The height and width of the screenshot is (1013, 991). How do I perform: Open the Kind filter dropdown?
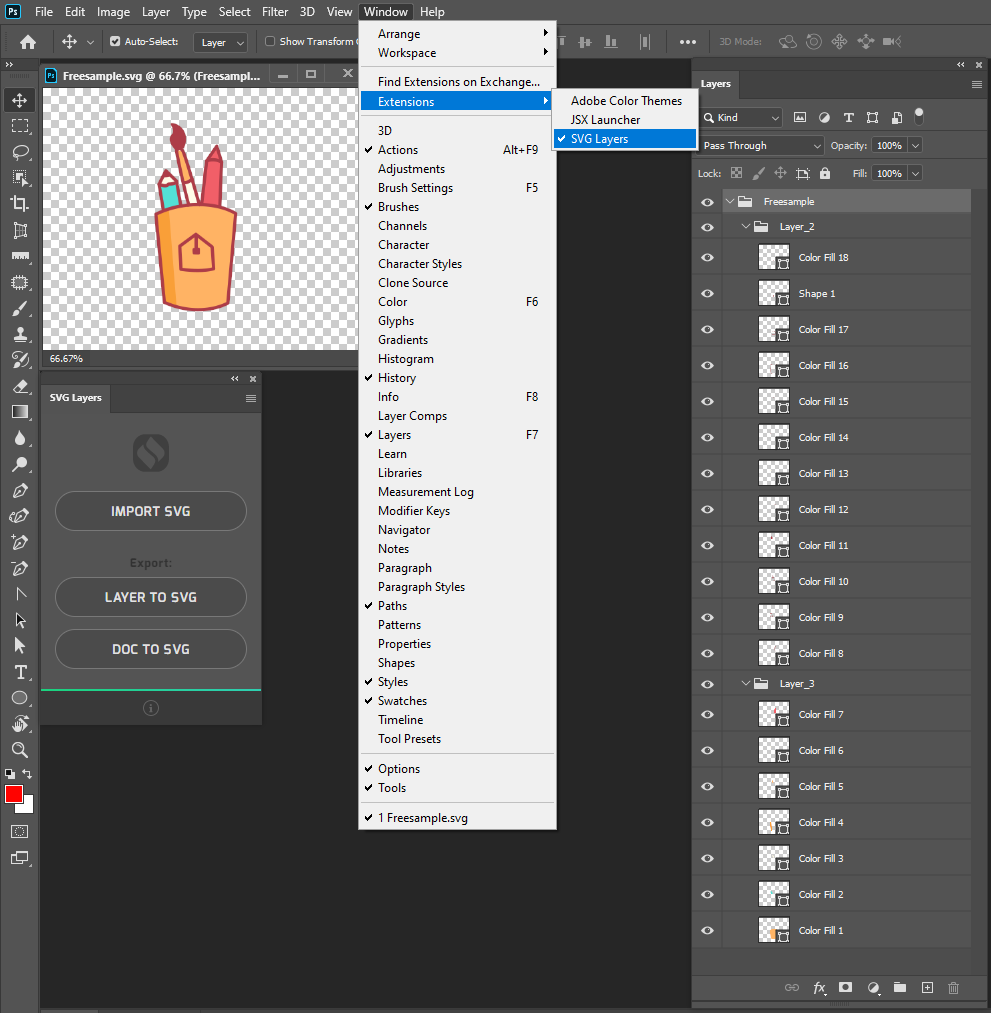click(x=741, y=117)
